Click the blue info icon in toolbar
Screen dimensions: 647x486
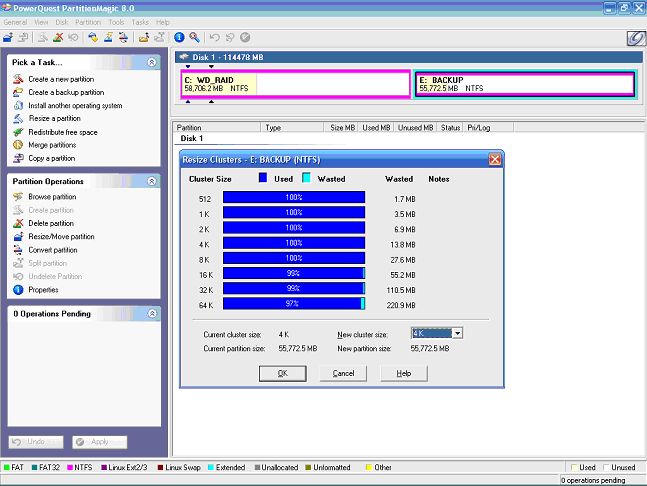point(179,37)
